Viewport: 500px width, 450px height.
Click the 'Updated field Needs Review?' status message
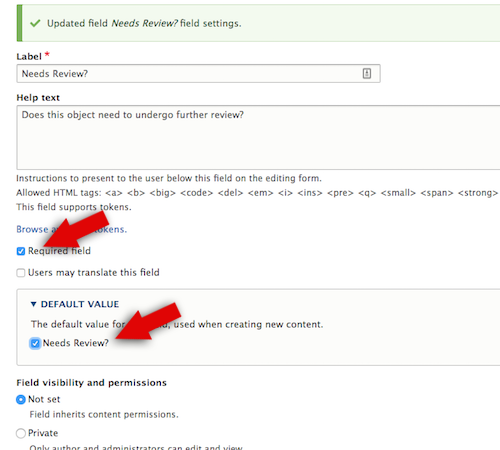(144, 23)
